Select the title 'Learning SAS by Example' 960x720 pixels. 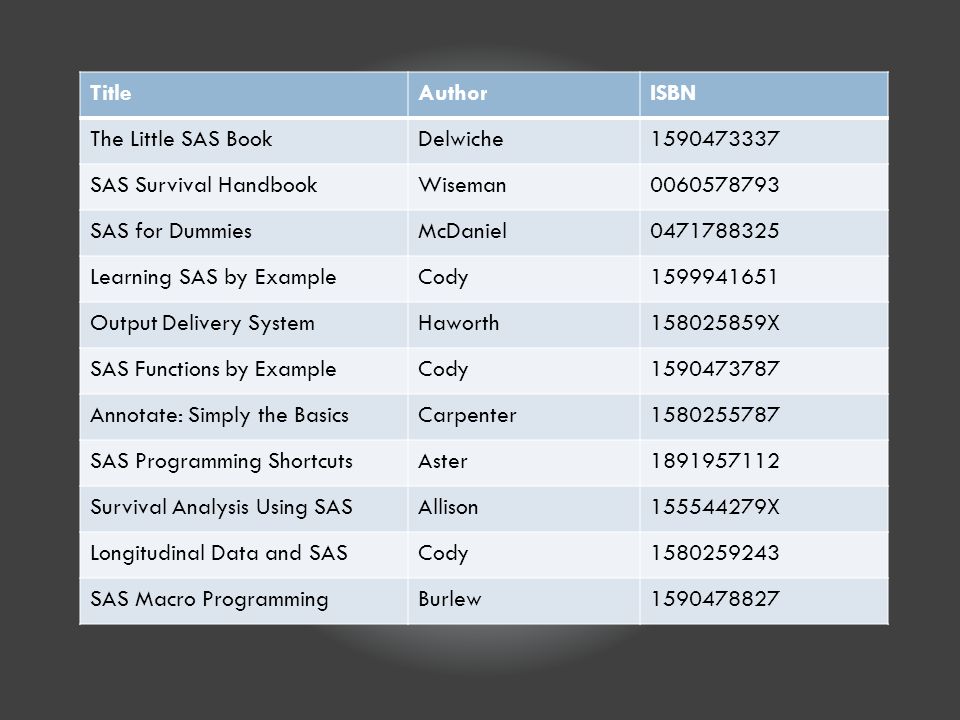point(213,277)
